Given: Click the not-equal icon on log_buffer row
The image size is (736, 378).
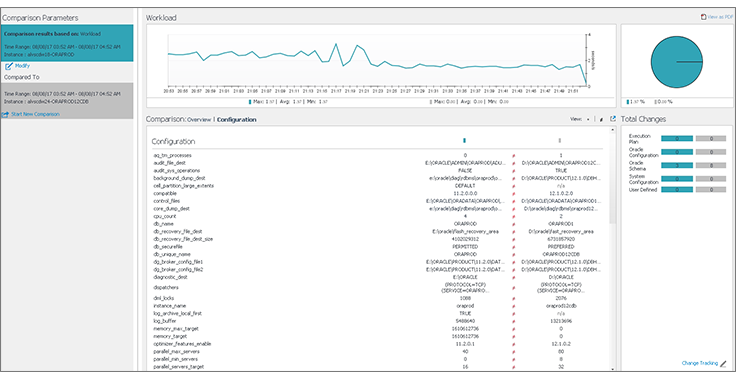Looking at the screenshot, I should pyautogui.click(x=513, y=321).
